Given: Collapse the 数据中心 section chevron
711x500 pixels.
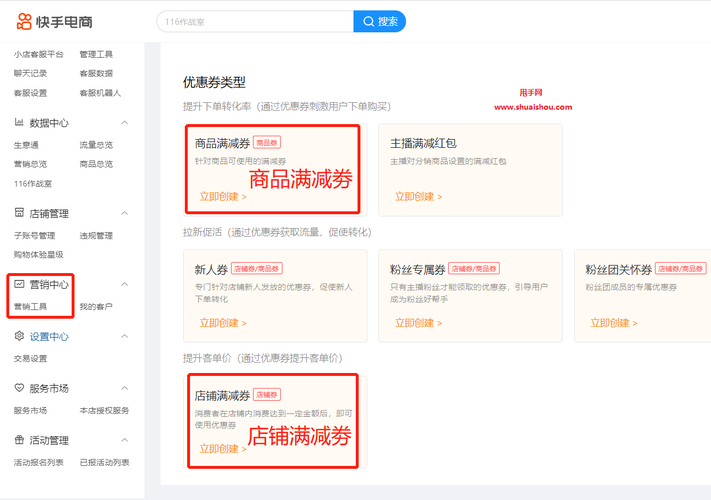Looking at the screenshot, I should (x=125, y=123).
